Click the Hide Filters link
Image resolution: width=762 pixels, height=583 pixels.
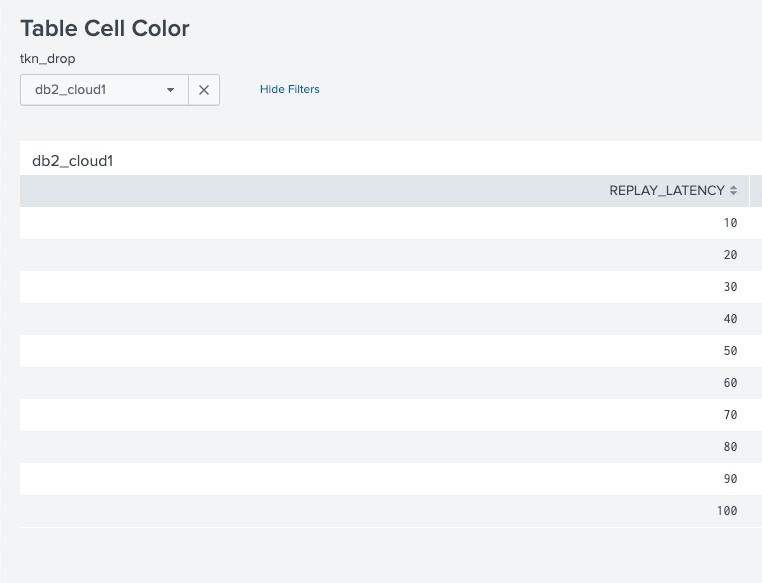289,90
